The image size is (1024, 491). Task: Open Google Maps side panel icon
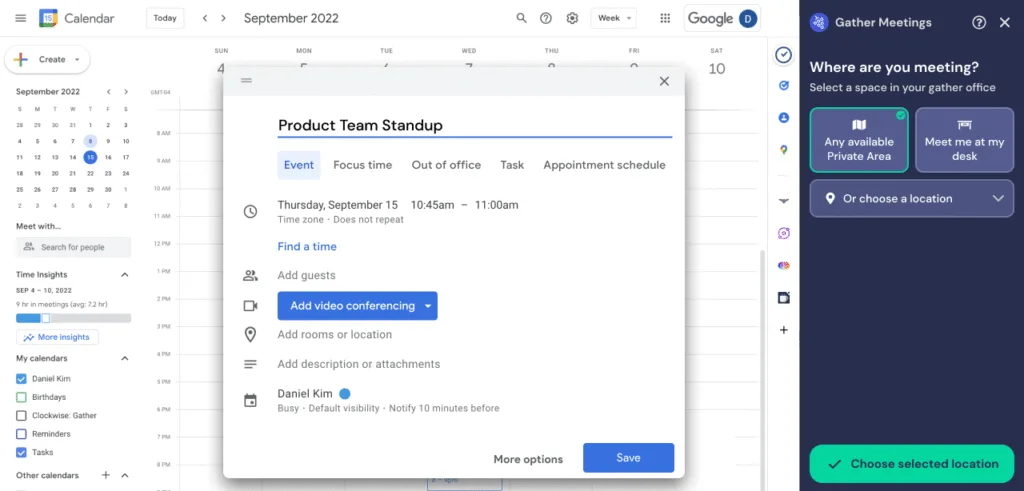pos(784,150)
